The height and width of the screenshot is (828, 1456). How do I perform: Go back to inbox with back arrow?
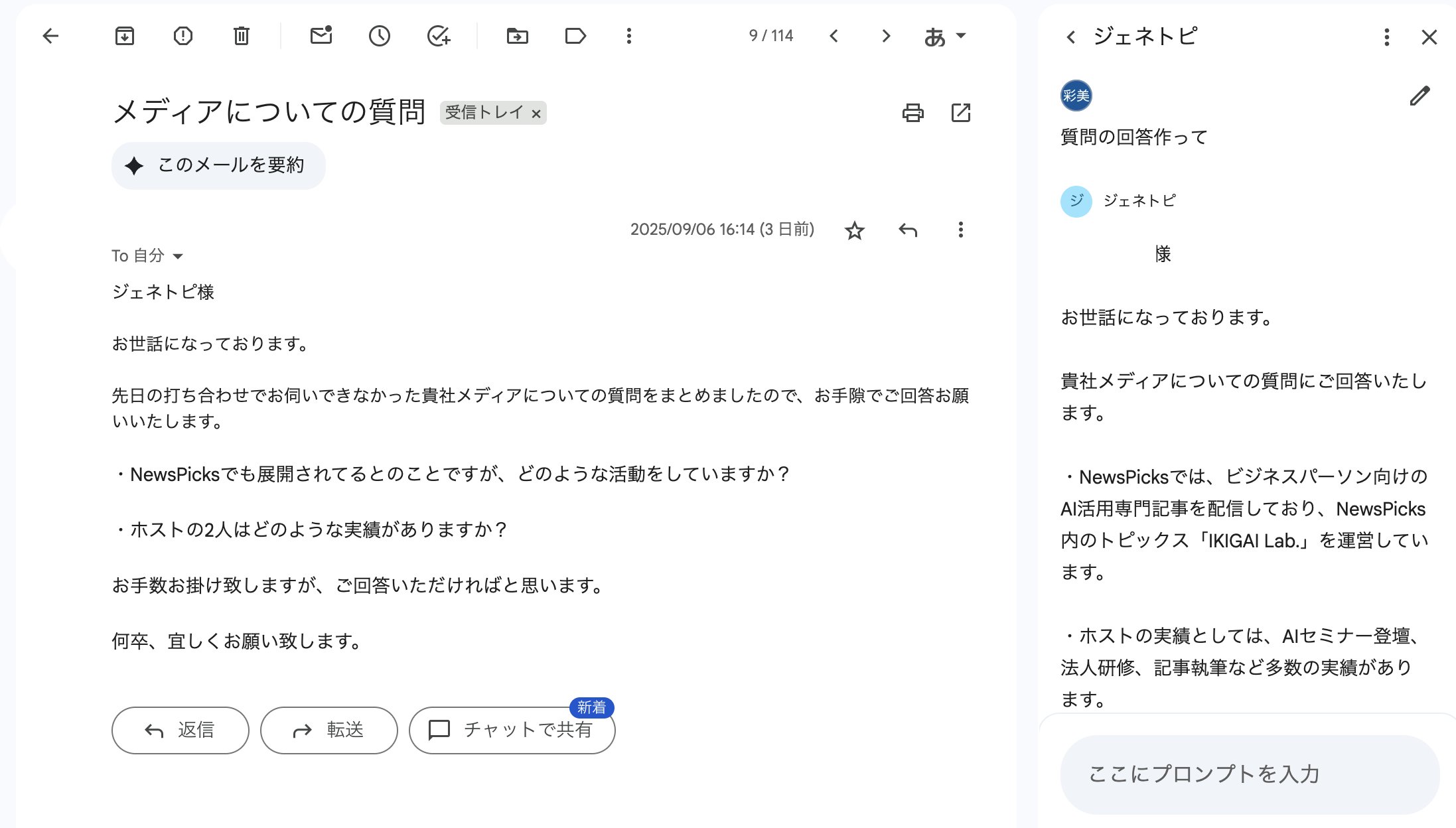pos(50,36)
